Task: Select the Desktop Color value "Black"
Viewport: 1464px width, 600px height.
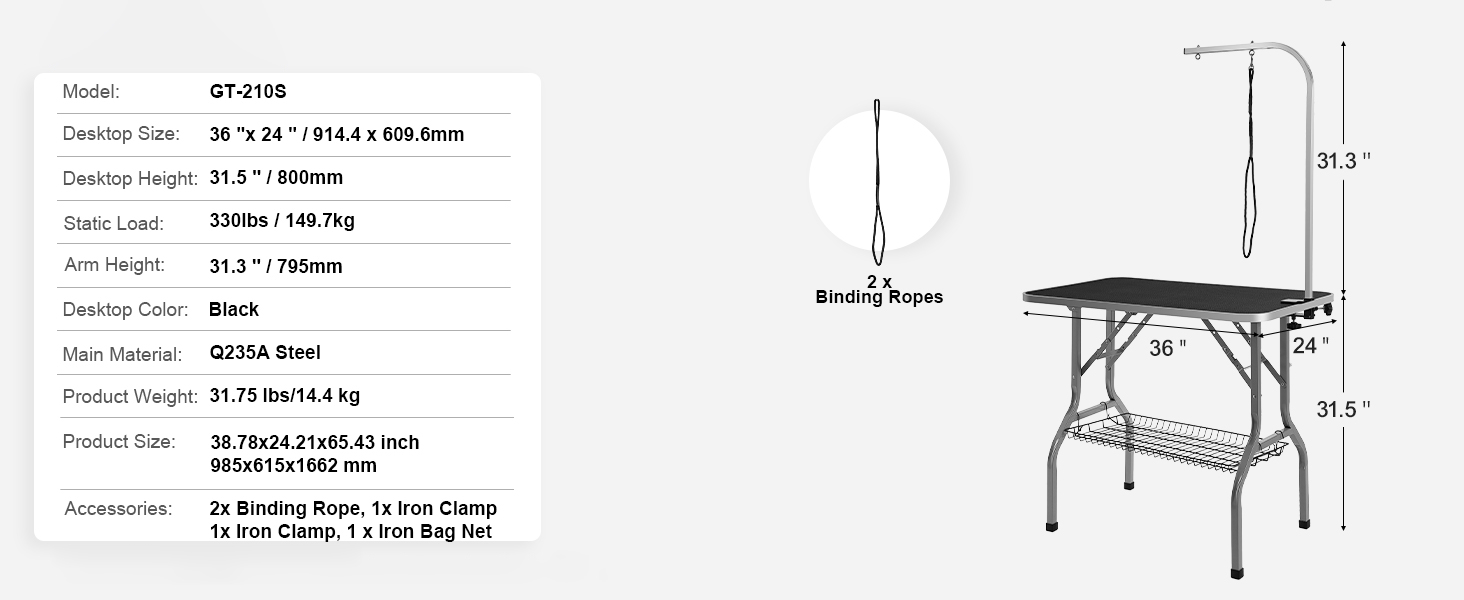Action: pyautogui.click(x=234, y=309)
